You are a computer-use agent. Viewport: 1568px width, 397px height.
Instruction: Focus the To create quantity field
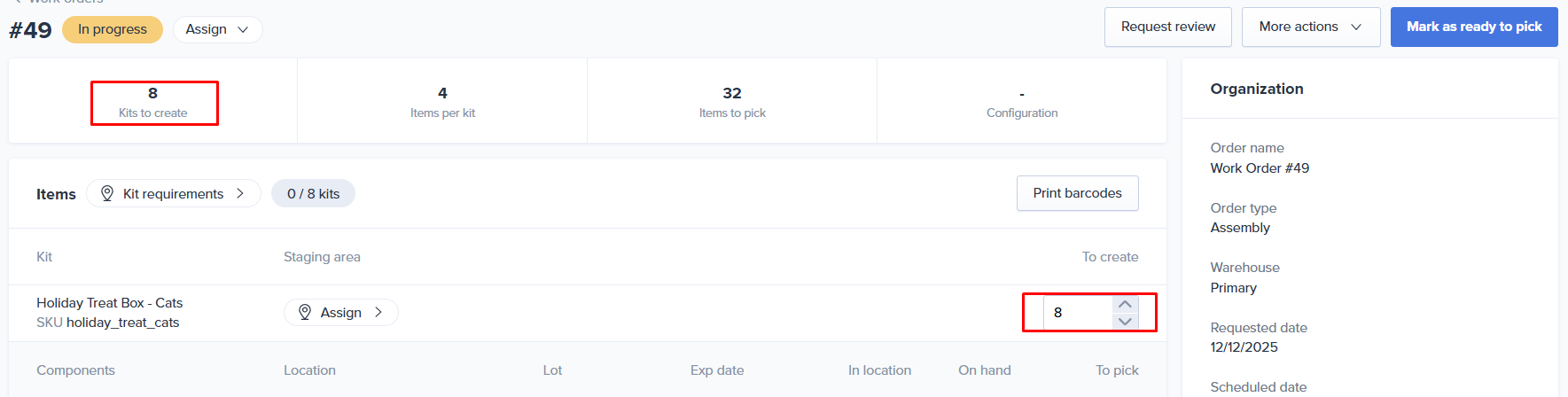coord(1074,312)
